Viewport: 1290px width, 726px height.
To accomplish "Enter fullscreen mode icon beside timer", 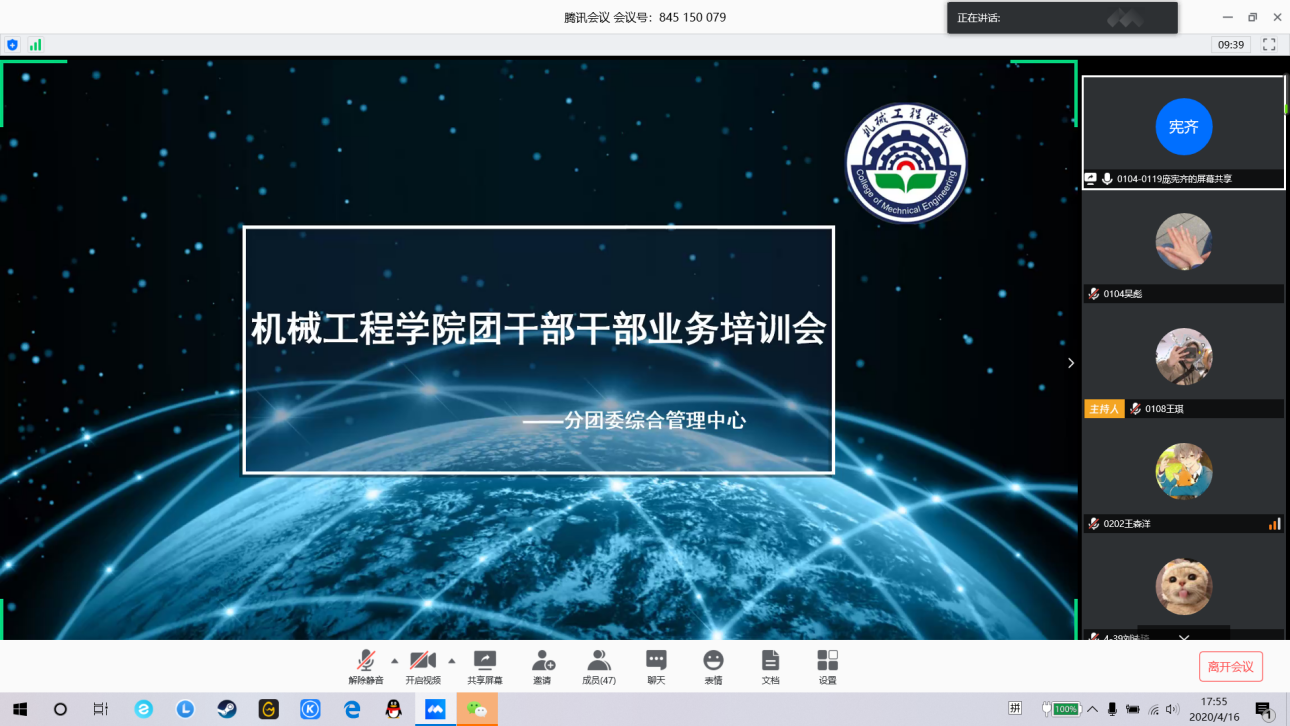I will (x=1269, y=44).
